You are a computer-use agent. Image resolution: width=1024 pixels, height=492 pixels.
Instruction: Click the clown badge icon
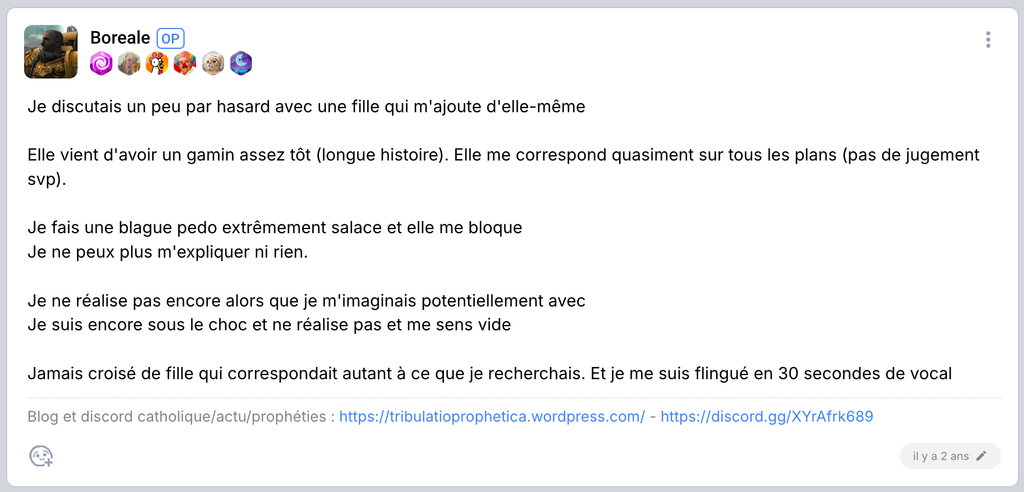(x=184, y=64)
